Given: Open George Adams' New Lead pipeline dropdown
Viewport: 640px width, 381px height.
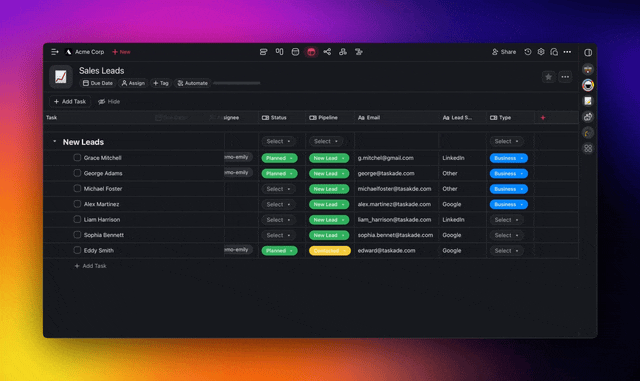Looking at the screenshot, I should [329, 174].
